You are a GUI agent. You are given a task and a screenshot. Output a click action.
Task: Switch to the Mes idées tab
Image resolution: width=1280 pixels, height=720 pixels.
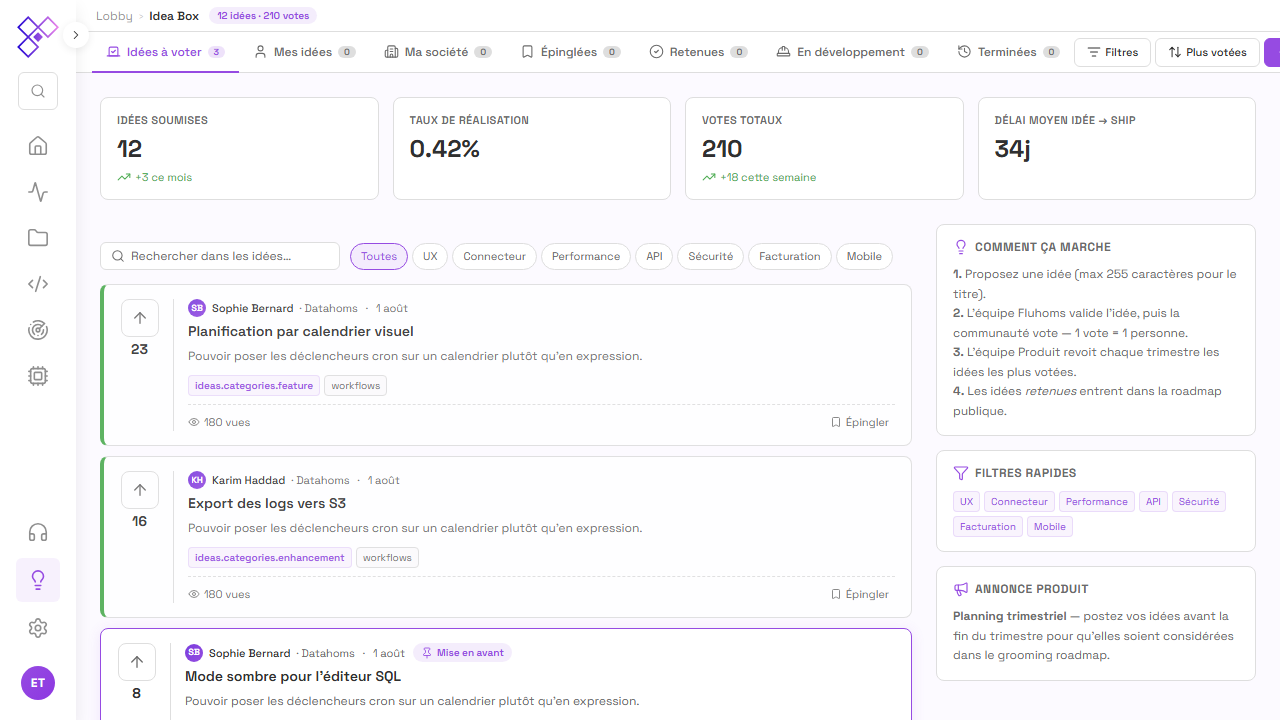tap(305, 52)
